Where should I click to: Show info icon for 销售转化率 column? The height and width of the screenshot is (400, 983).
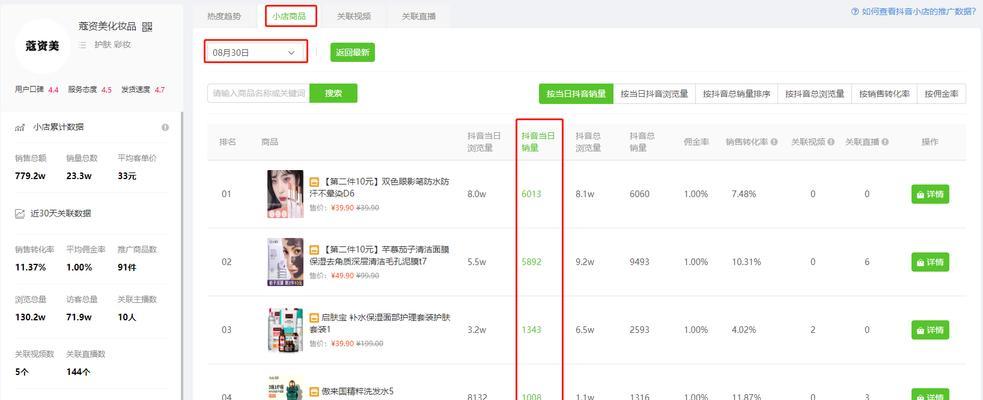point(774,142)
